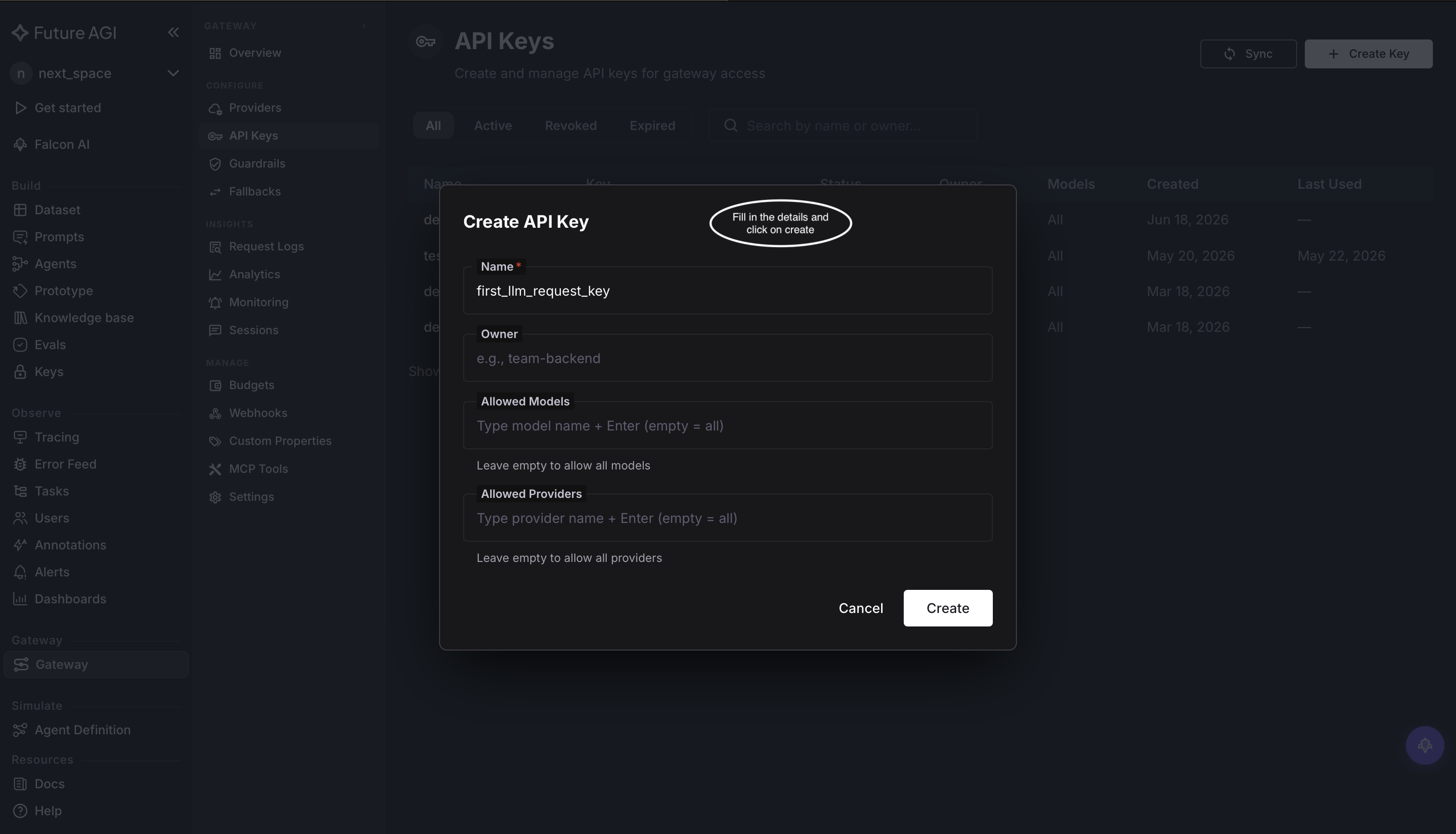Click the Created column header
The image size is (1456, 834).
tap(1172, 184)
